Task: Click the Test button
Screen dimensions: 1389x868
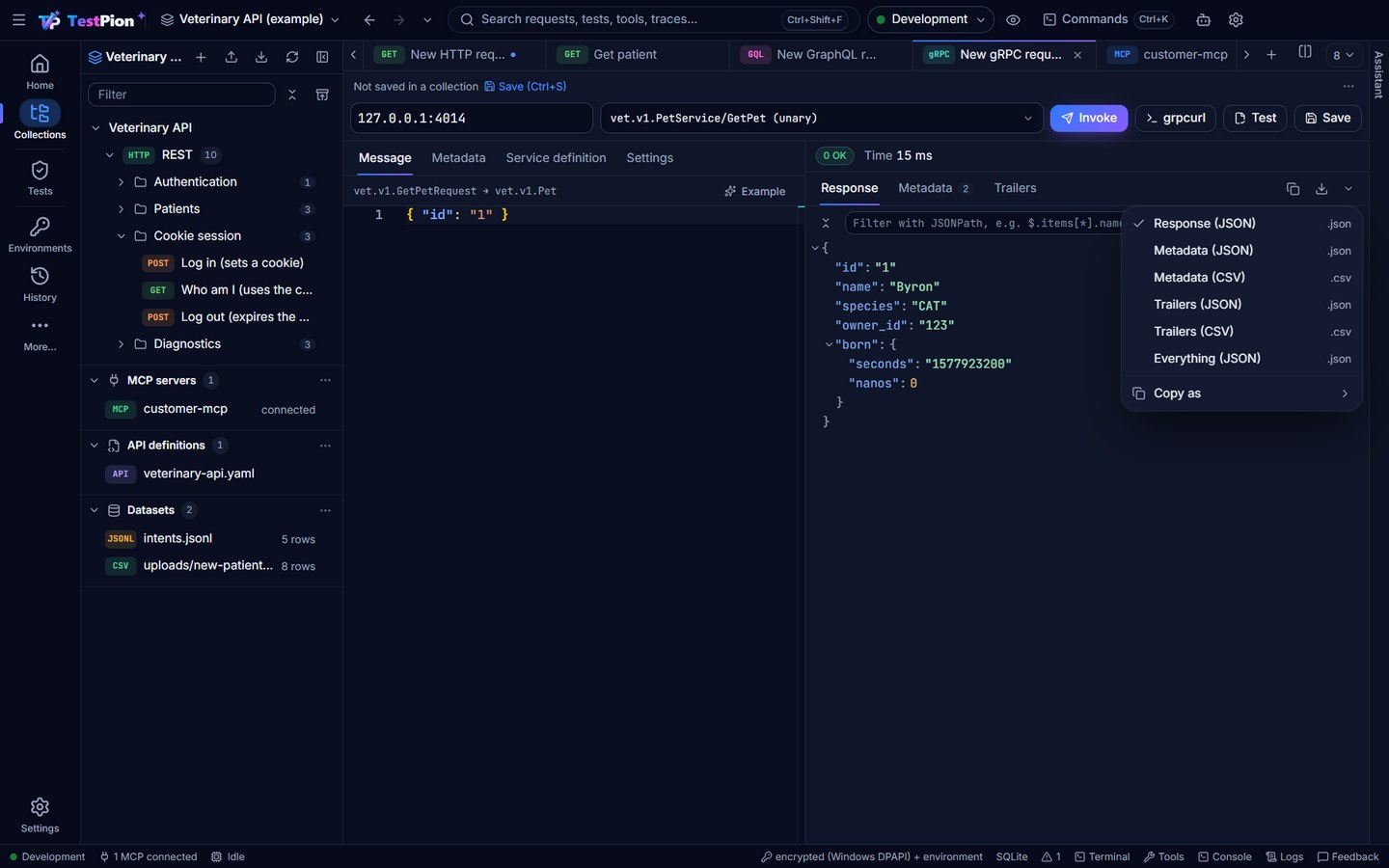Action: click(x=1255, y=118)
